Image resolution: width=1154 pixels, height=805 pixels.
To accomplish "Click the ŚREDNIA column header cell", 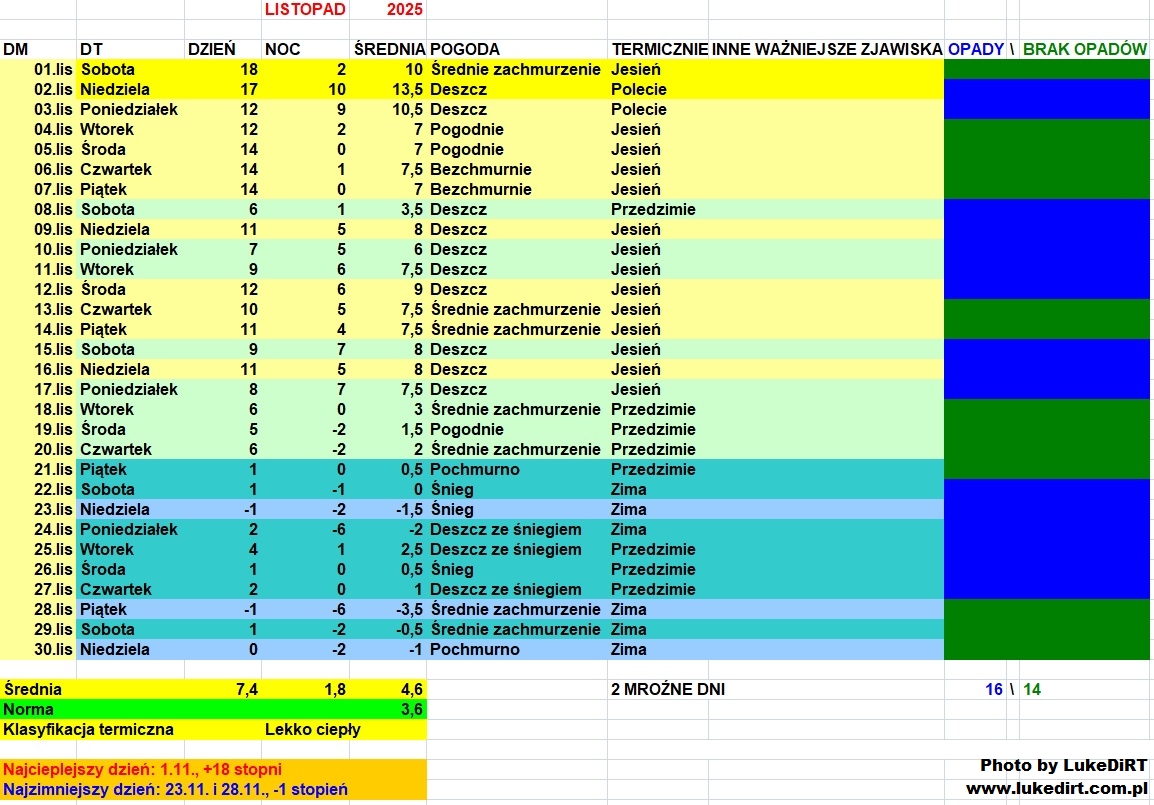I will pyautogui.click(x=388, y=49).
